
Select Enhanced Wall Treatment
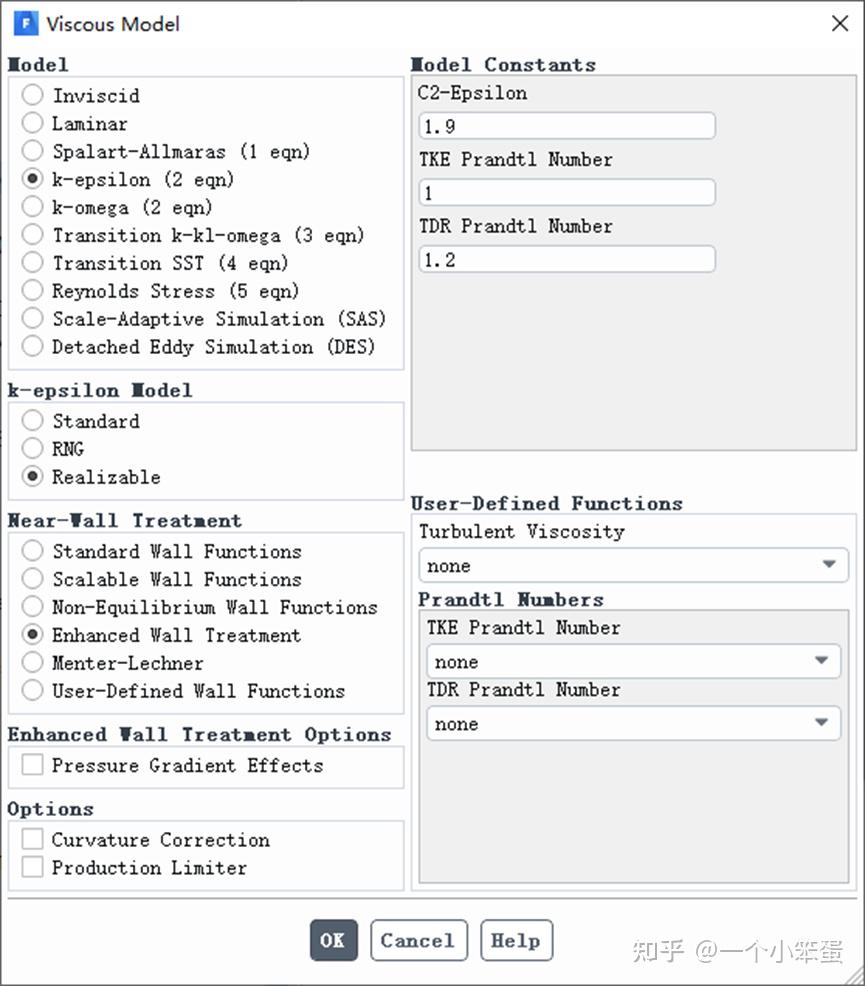pyautogui.click(x=33, y=634)
